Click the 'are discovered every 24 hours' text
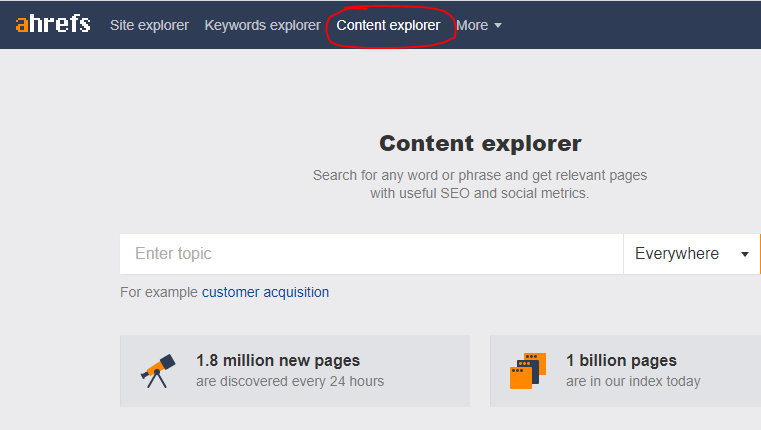761x430 pixels. [x=290, y=381]
